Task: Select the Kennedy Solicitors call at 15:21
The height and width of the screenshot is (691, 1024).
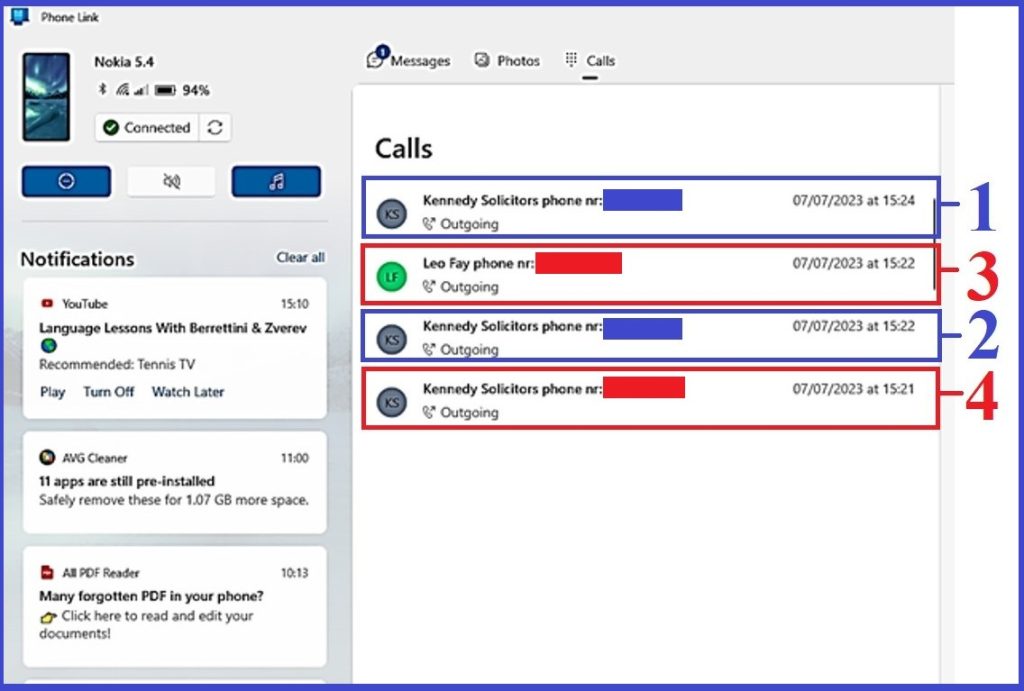Action: (x=650, y=399)
